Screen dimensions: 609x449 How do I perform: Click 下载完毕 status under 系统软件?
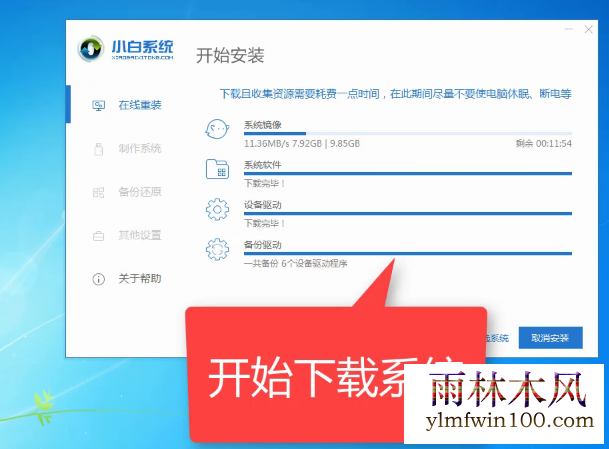tap(264, 183)
